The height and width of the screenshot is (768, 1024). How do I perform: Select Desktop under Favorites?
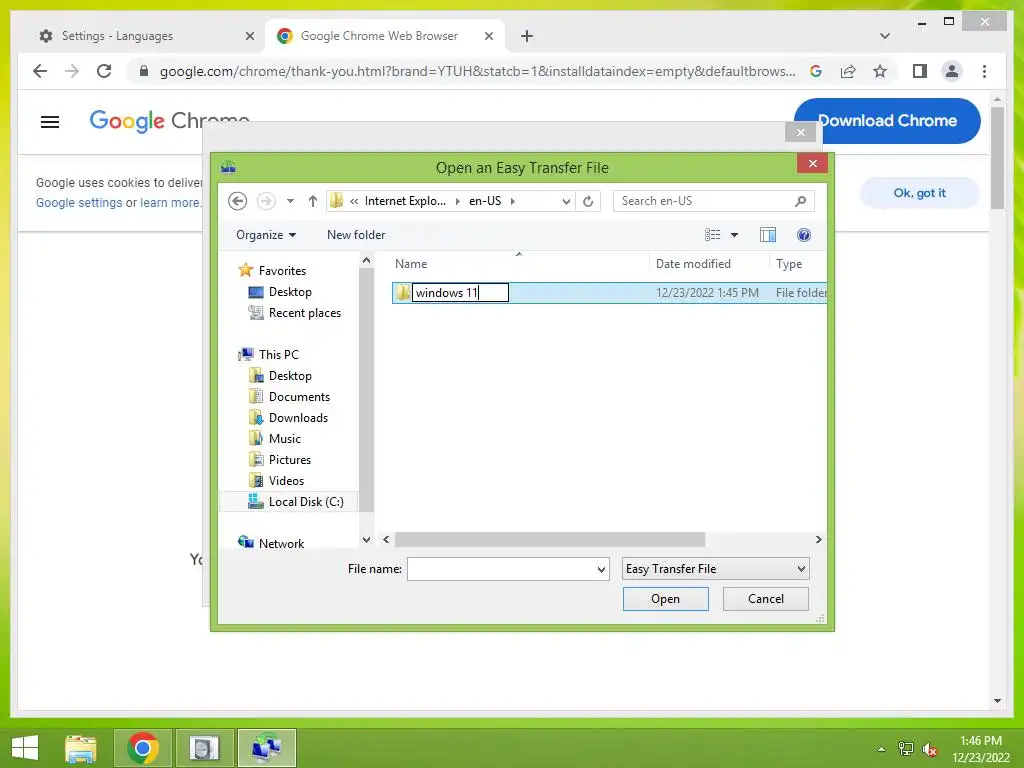point(290,292)
